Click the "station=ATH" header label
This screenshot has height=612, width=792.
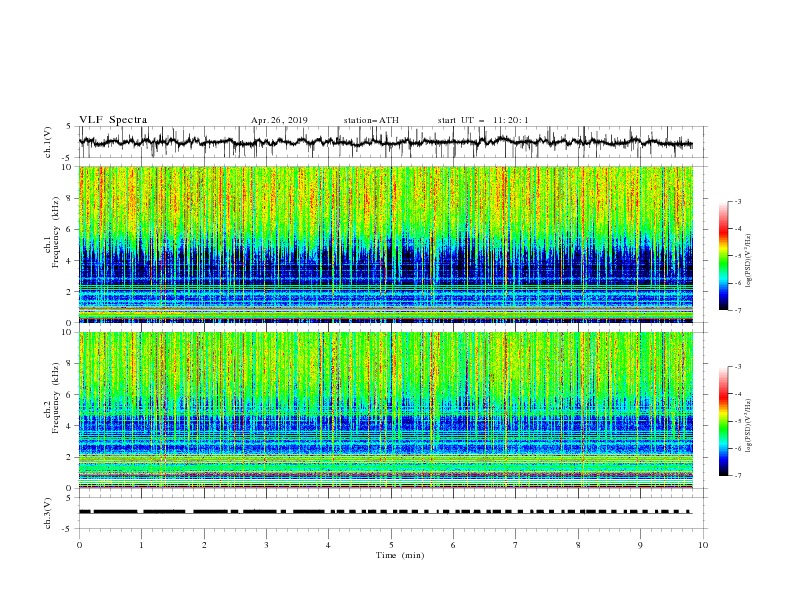371,120
